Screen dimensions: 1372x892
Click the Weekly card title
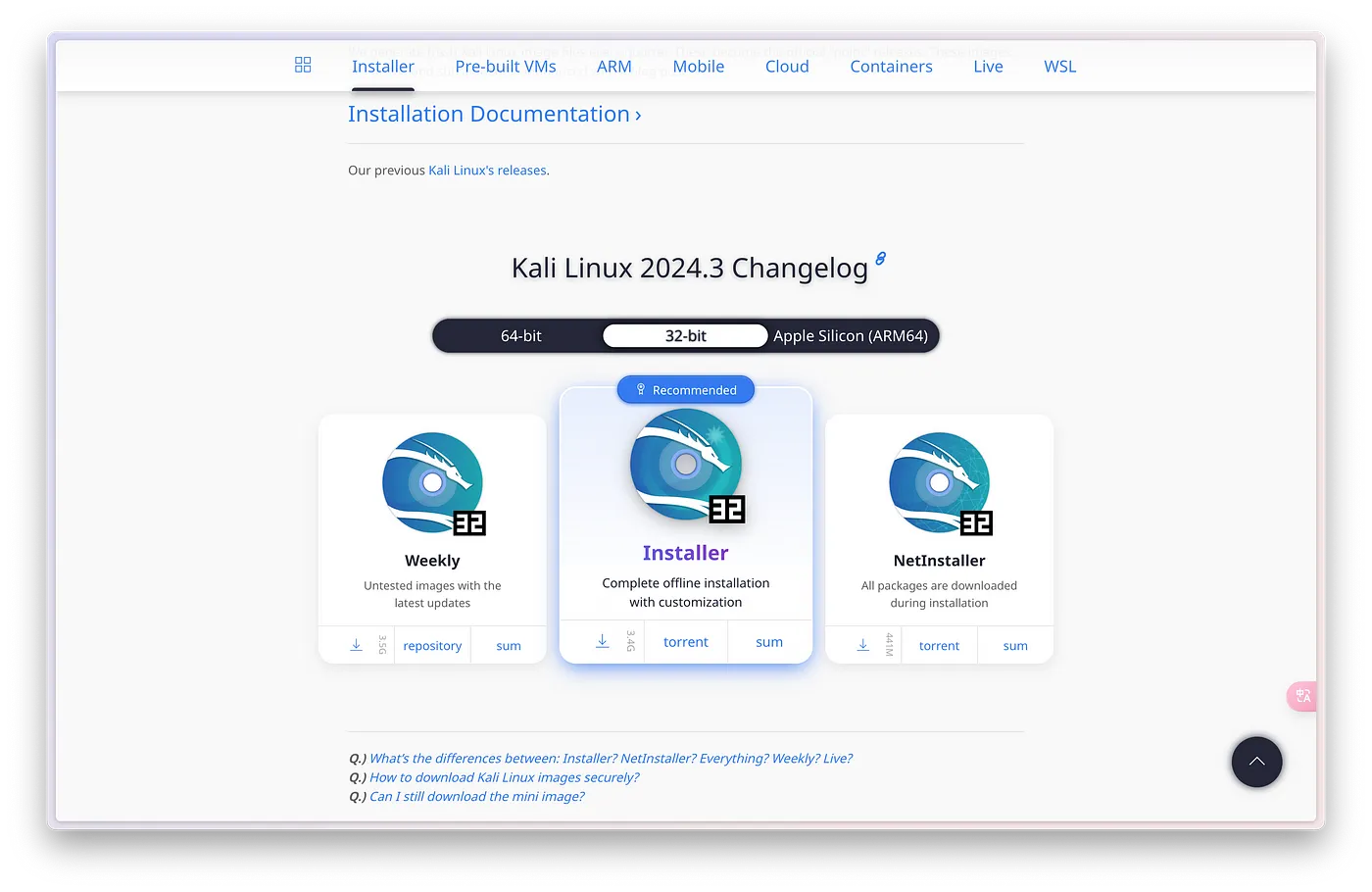pos(432,561)
